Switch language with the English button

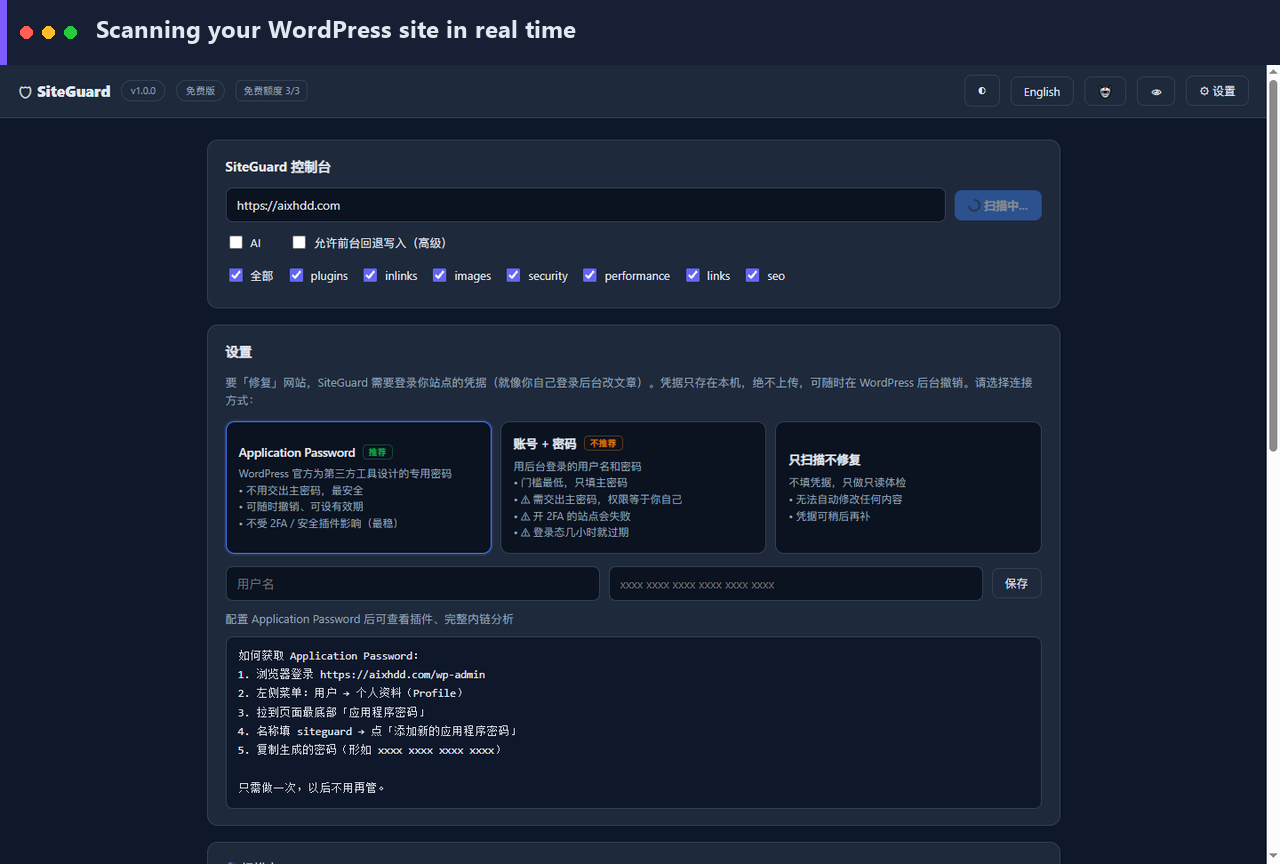[x=1042, y=91]
